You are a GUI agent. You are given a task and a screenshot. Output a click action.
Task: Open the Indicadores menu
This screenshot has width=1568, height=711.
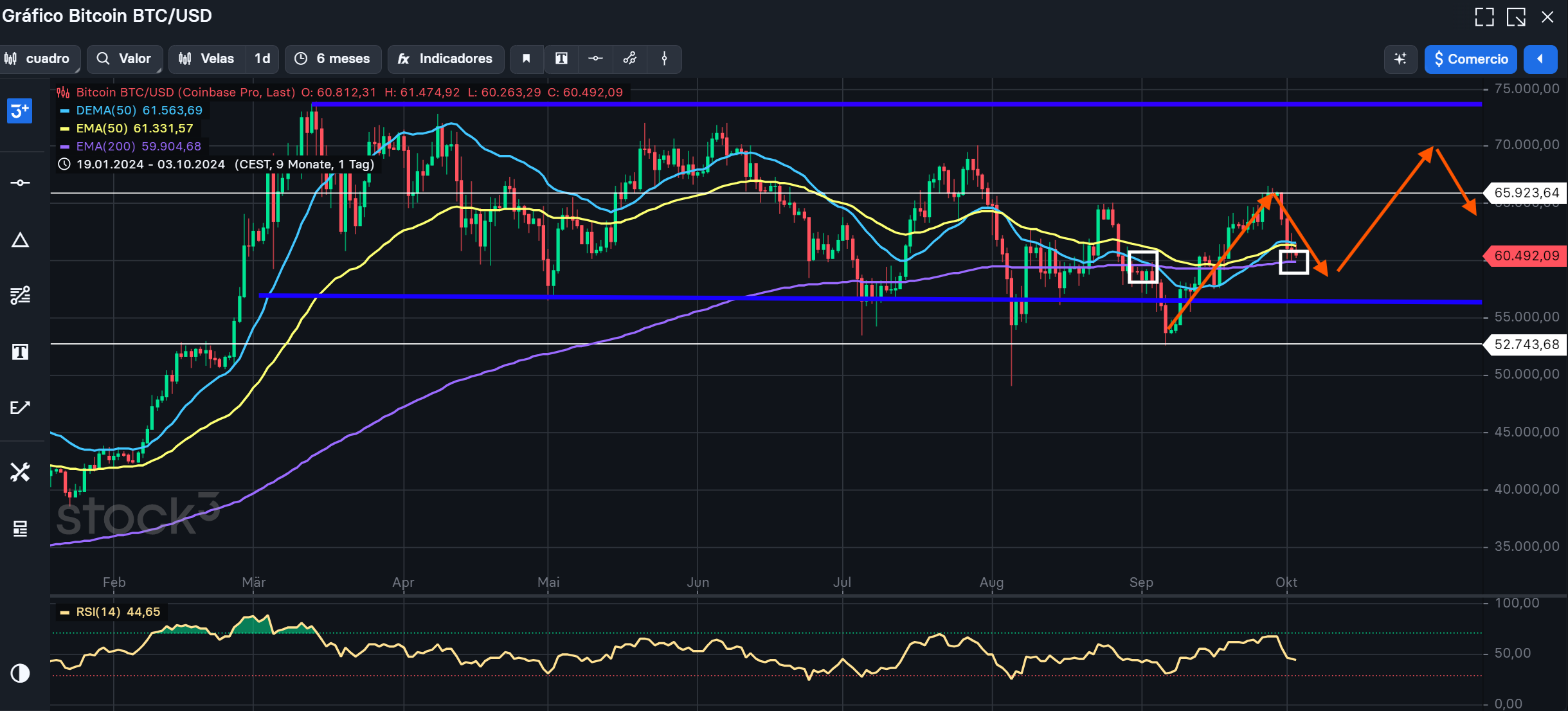coord(446,59)
